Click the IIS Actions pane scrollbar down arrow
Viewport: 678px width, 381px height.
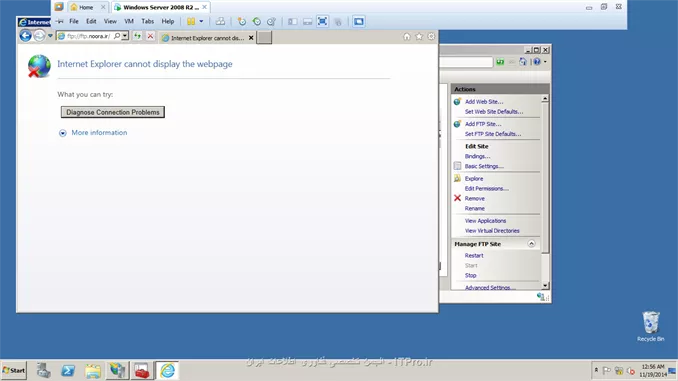[x=545, y=285]
